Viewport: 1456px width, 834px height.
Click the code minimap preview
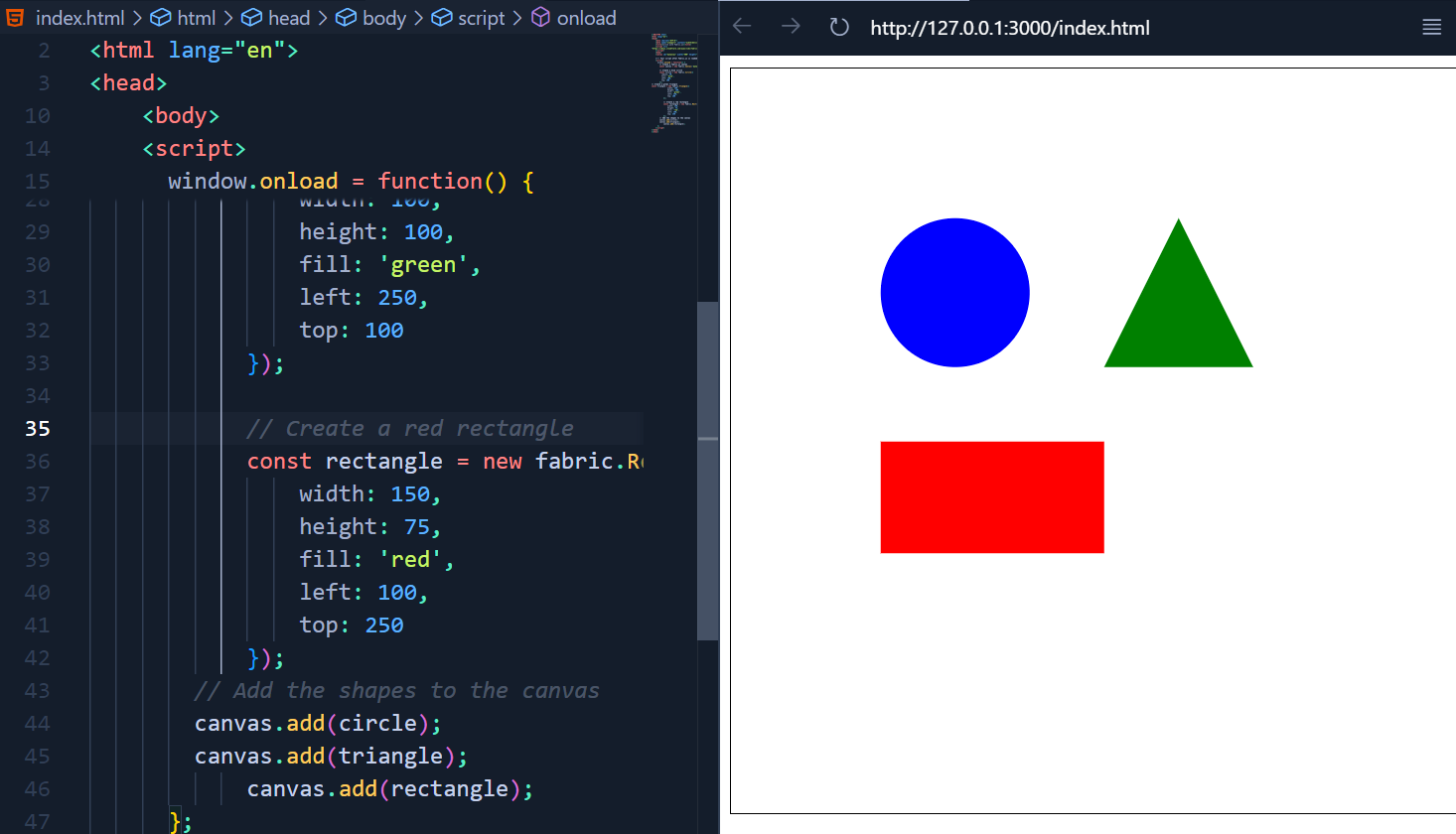click(673, 82)
